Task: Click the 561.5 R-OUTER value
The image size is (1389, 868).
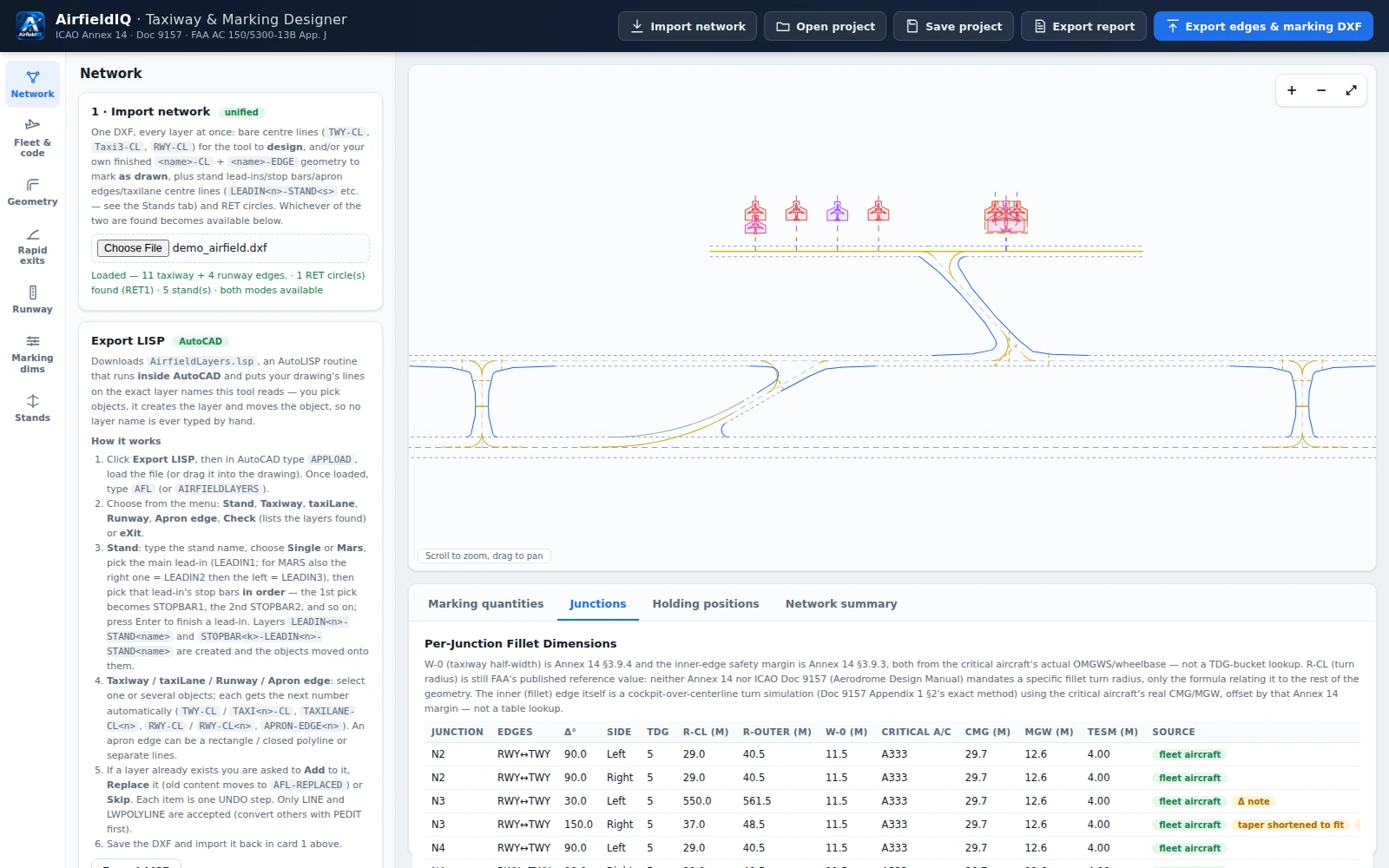Action: [x=757, y=801]
